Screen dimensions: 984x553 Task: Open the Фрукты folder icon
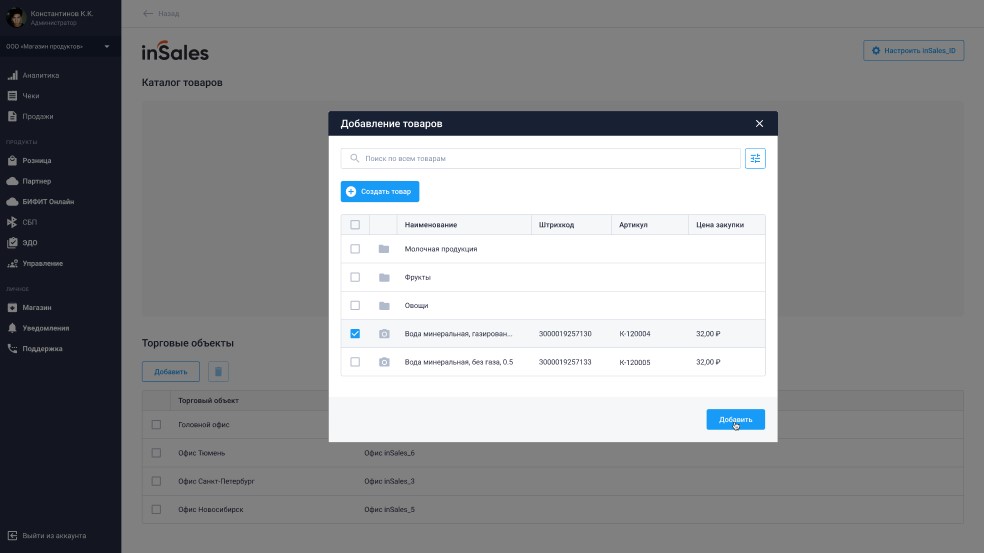[384, 277]
